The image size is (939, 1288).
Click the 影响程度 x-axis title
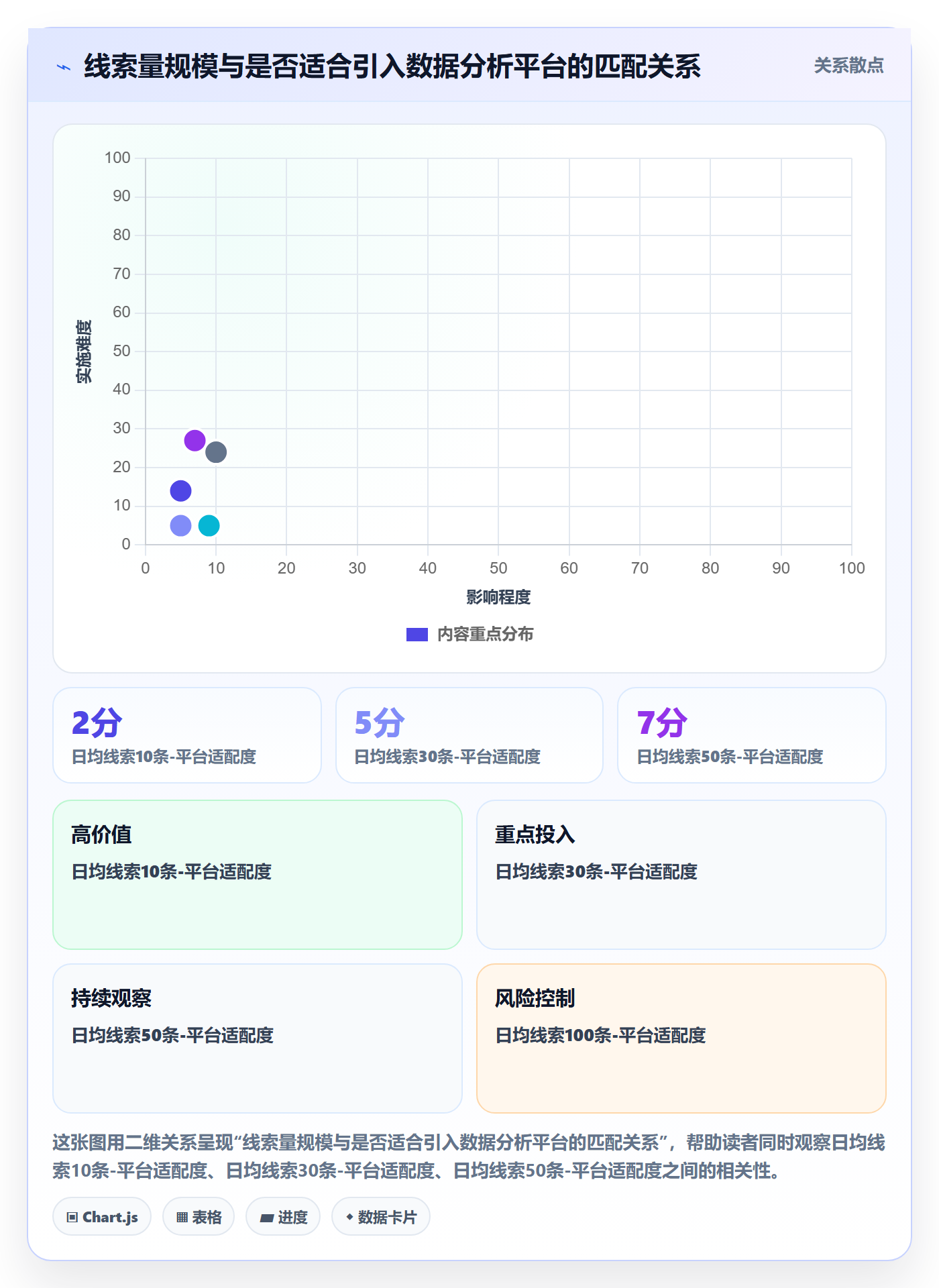(498, 597)
